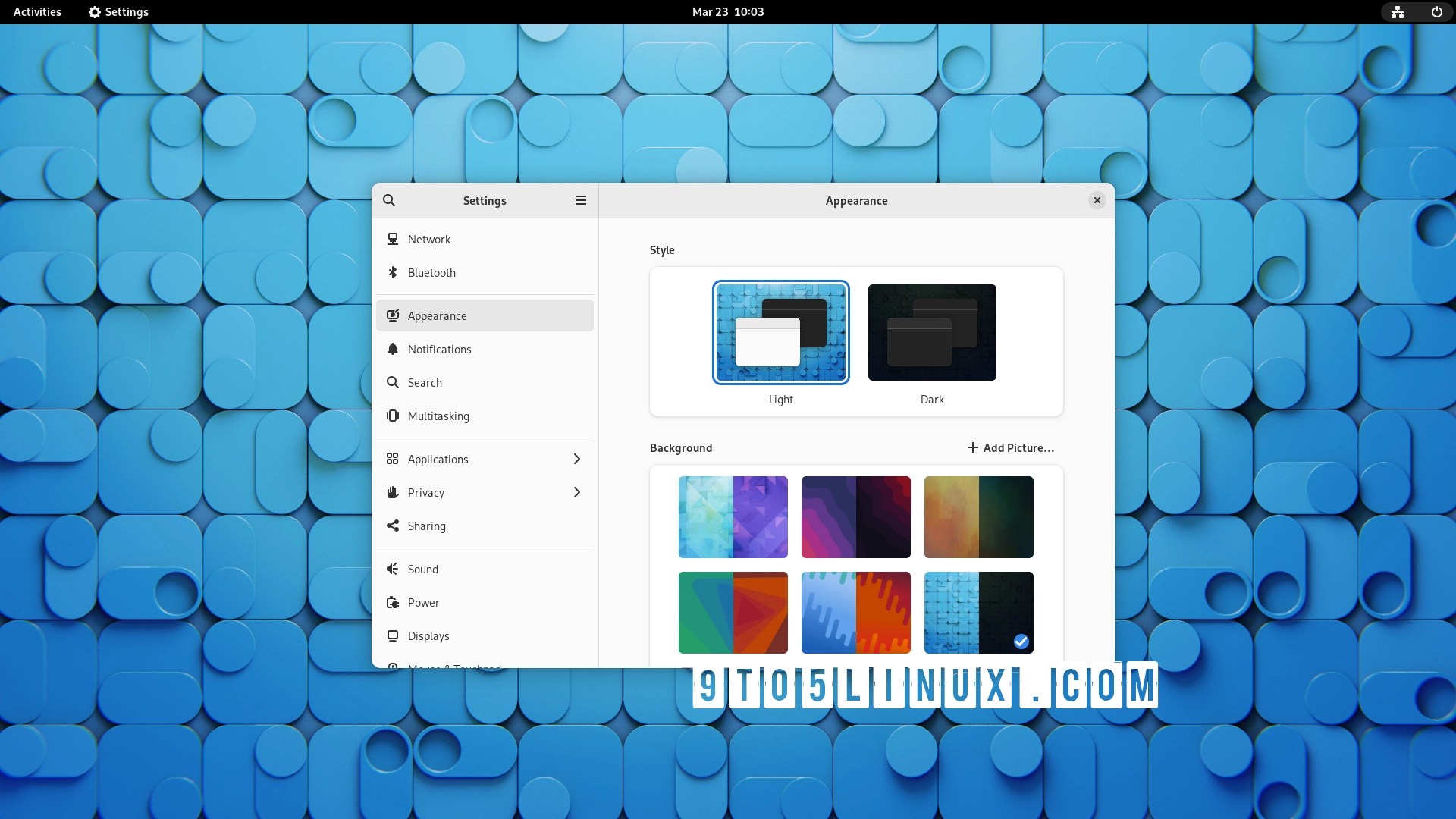Select the green and orange geometric wallpaper
This screenshot has height=819, width=1456.
(733, 613)
